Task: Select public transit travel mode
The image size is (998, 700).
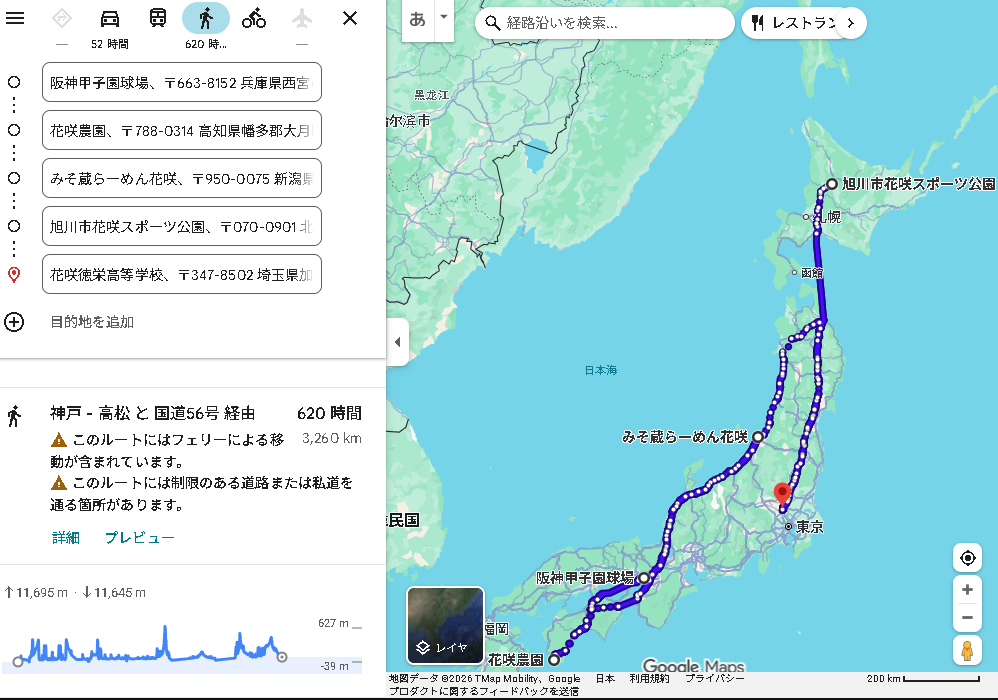Action: (x=158, y=18)
